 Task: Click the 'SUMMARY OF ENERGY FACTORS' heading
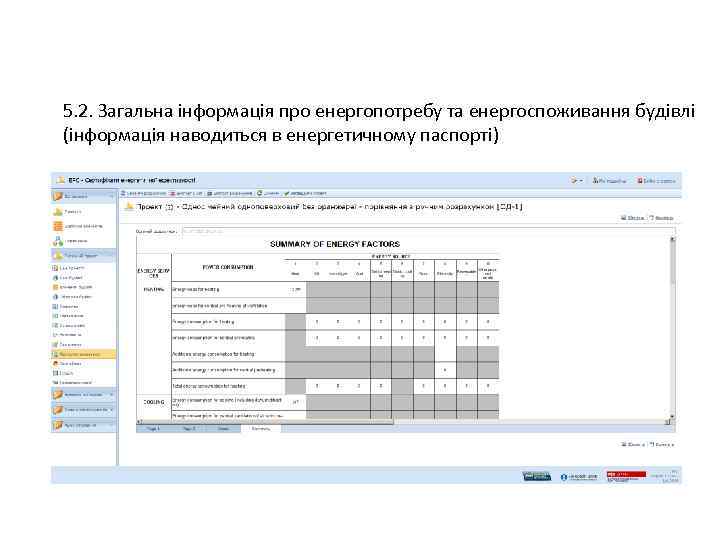coord(335,244)
